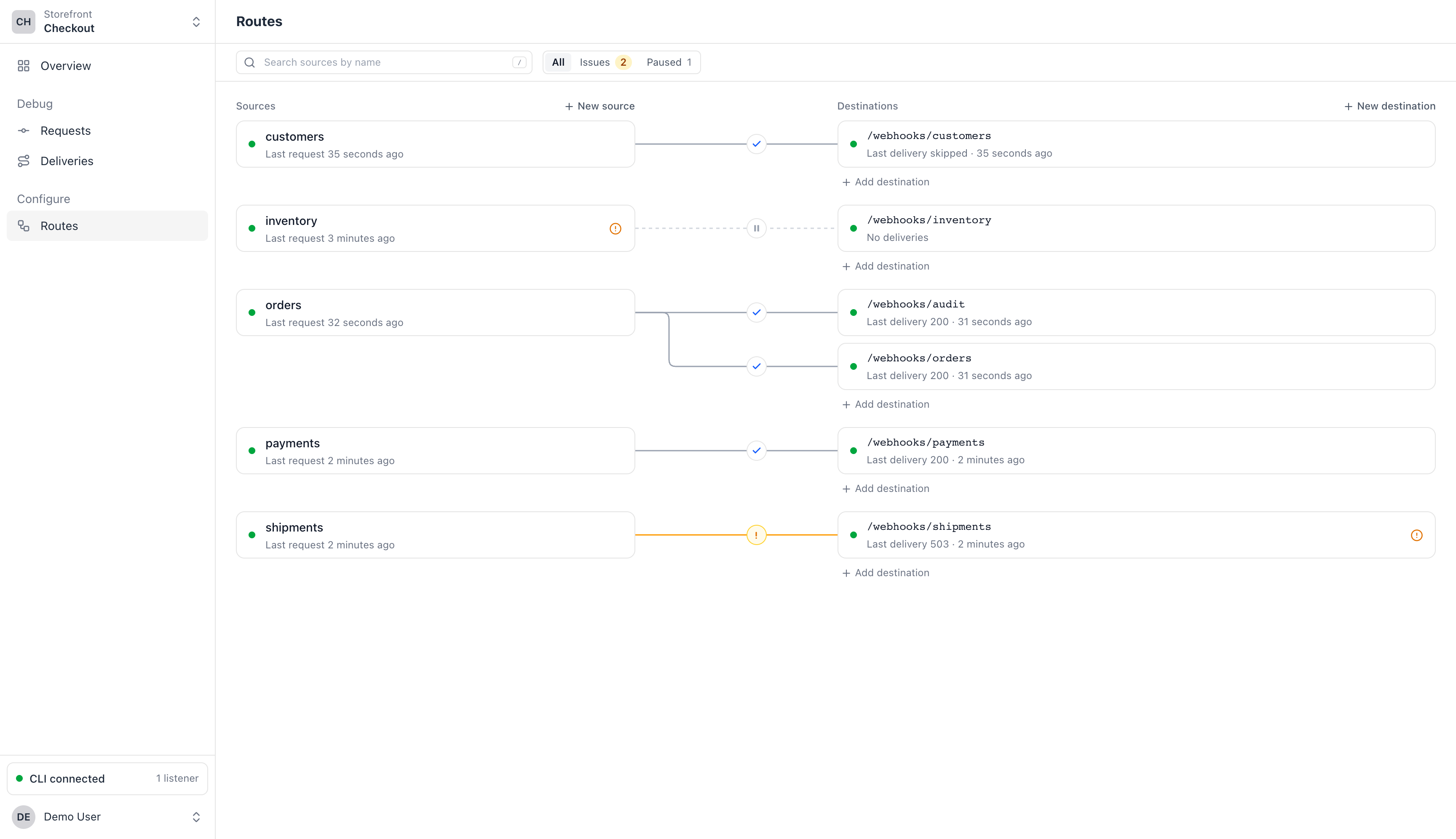Viewport: 1456px width, 839px height.
Task: Add destination under /webhooks/orders
Action: click(x=886, y=404)
